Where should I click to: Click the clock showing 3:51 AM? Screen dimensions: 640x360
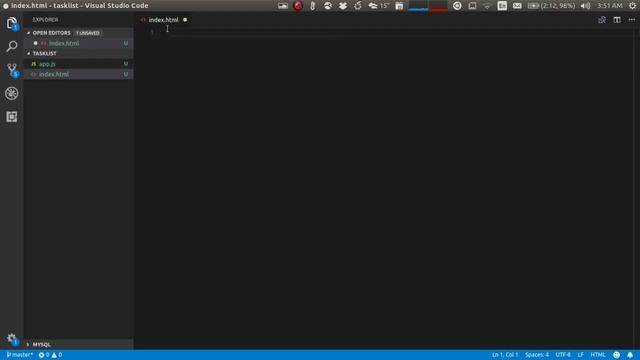pyautogui.click(x=609, y=6)
